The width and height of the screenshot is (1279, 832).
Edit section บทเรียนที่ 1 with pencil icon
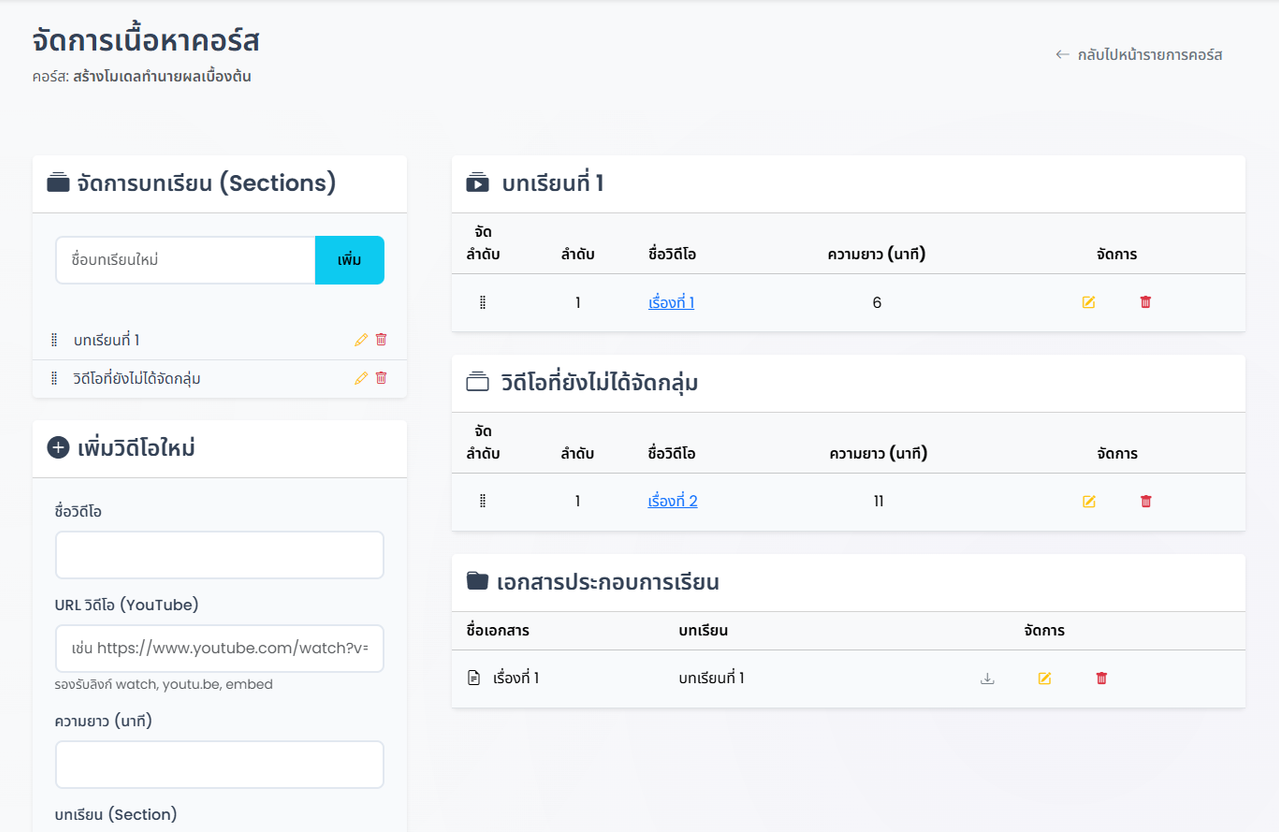(x=361, y=340)
